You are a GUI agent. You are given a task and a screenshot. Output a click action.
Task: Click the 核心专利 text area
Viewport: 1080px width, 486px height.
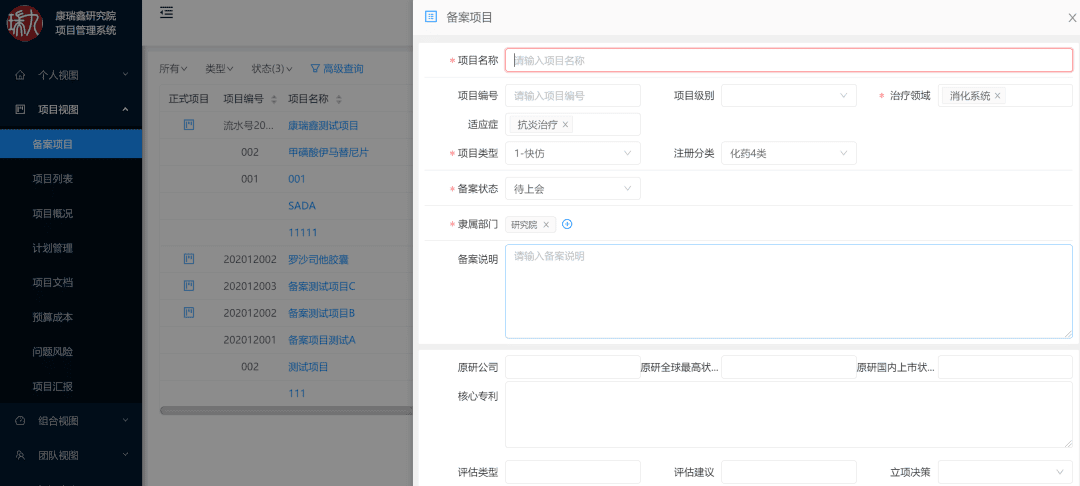pyautogui.click(x=789, y=415)
